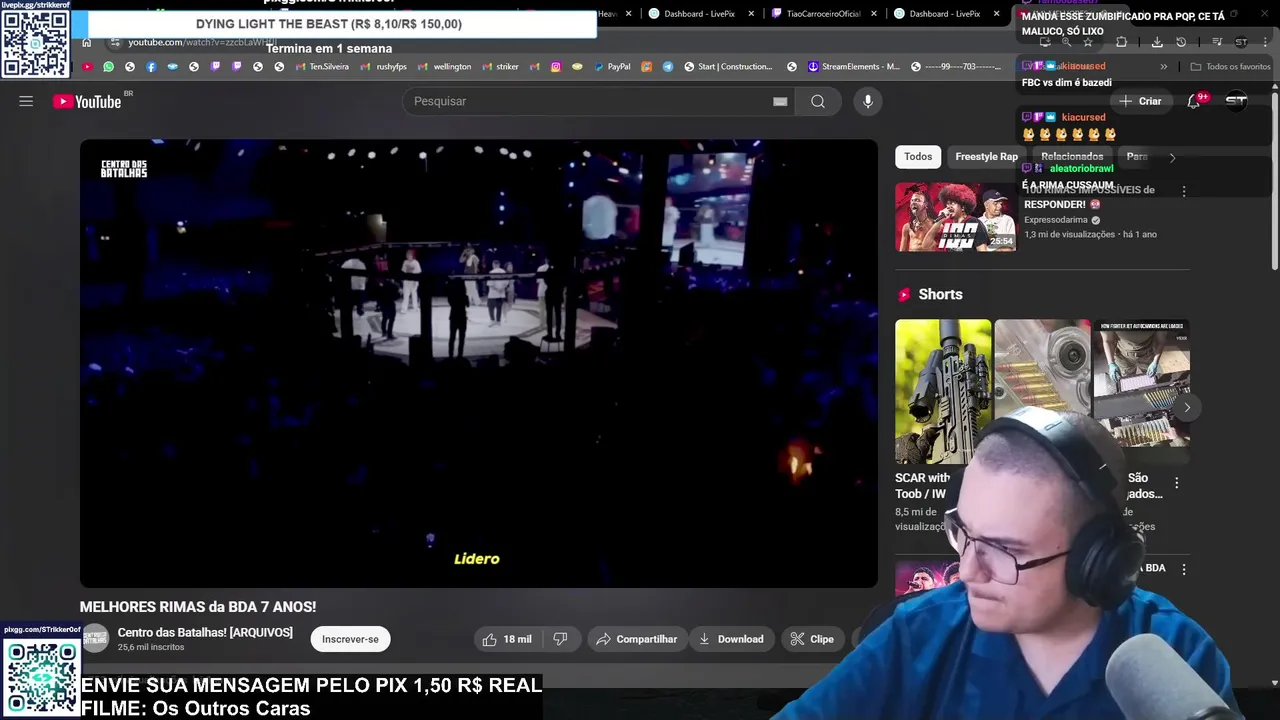Open the Instagram bookmark icon
The width and height of the screenshot is (1280, 720).
(x=555, y=67)
